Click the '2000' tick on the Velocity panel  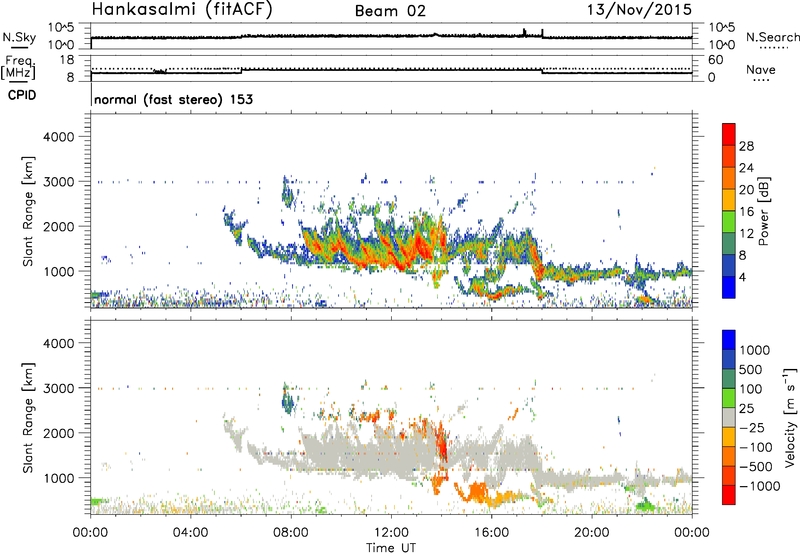(58, 433)
